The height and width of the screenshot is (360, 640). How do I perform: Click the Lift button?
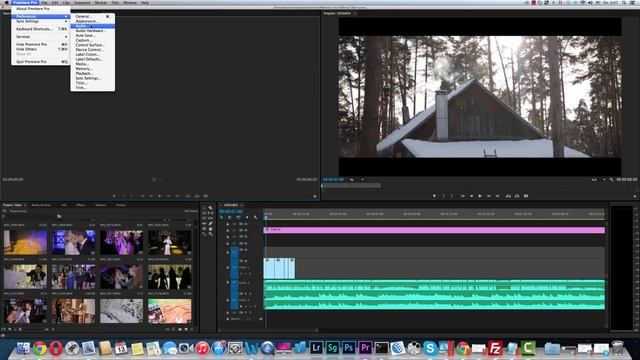click(508, 196)
